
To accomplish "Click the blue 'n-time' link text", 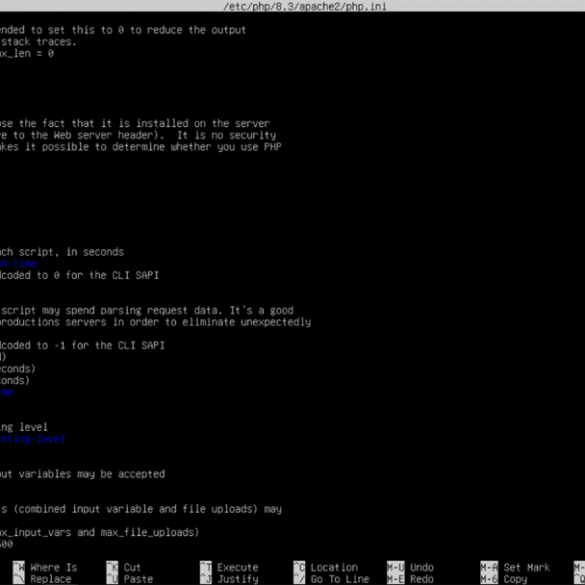I will point(18,264).
